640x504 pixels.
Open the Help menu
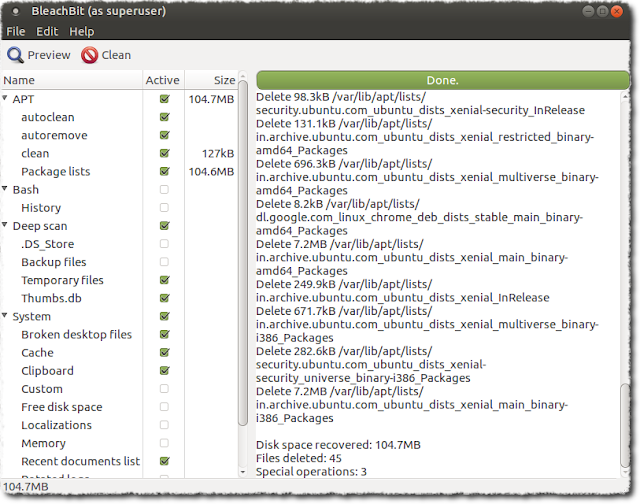point(82,31)
